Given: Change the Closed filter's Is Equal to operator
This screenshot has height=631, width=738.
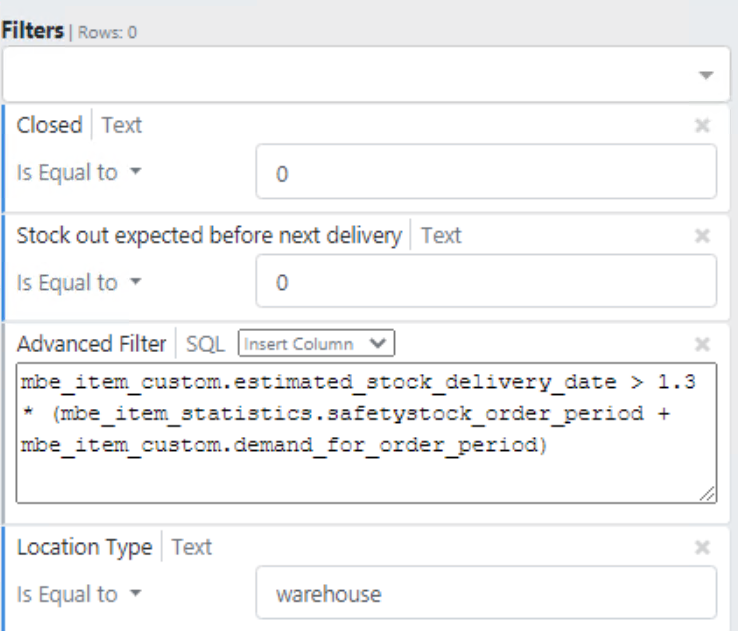Looking at the screenshot, I should coord(80,173).
